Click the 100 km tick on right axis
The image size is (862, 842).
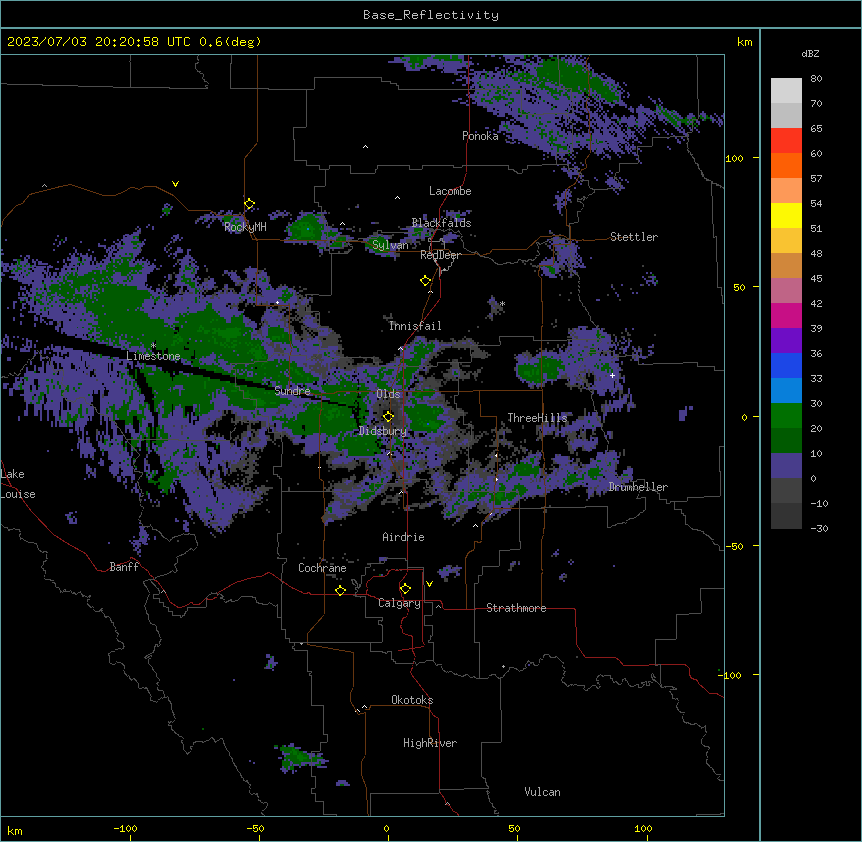(x=734, y=158)
